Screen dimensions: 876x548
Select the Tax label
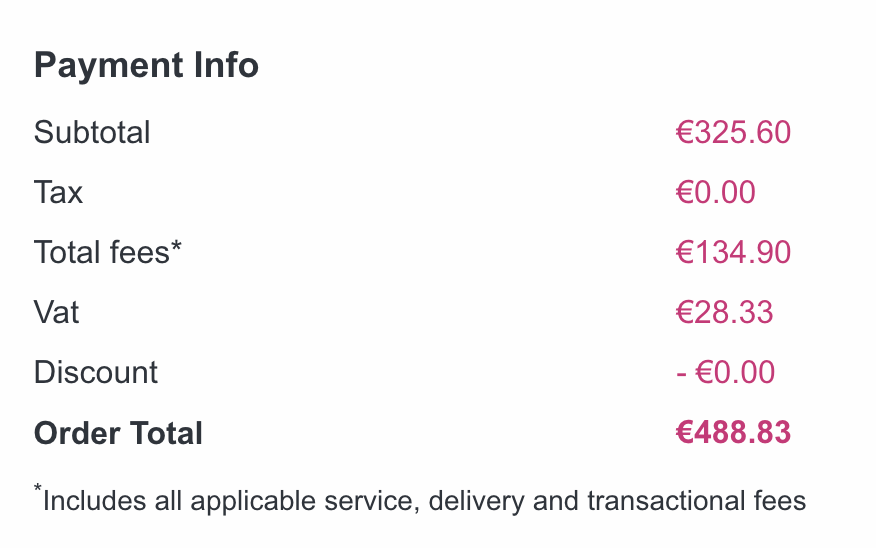pyautogui.click(x=59, y=192)
